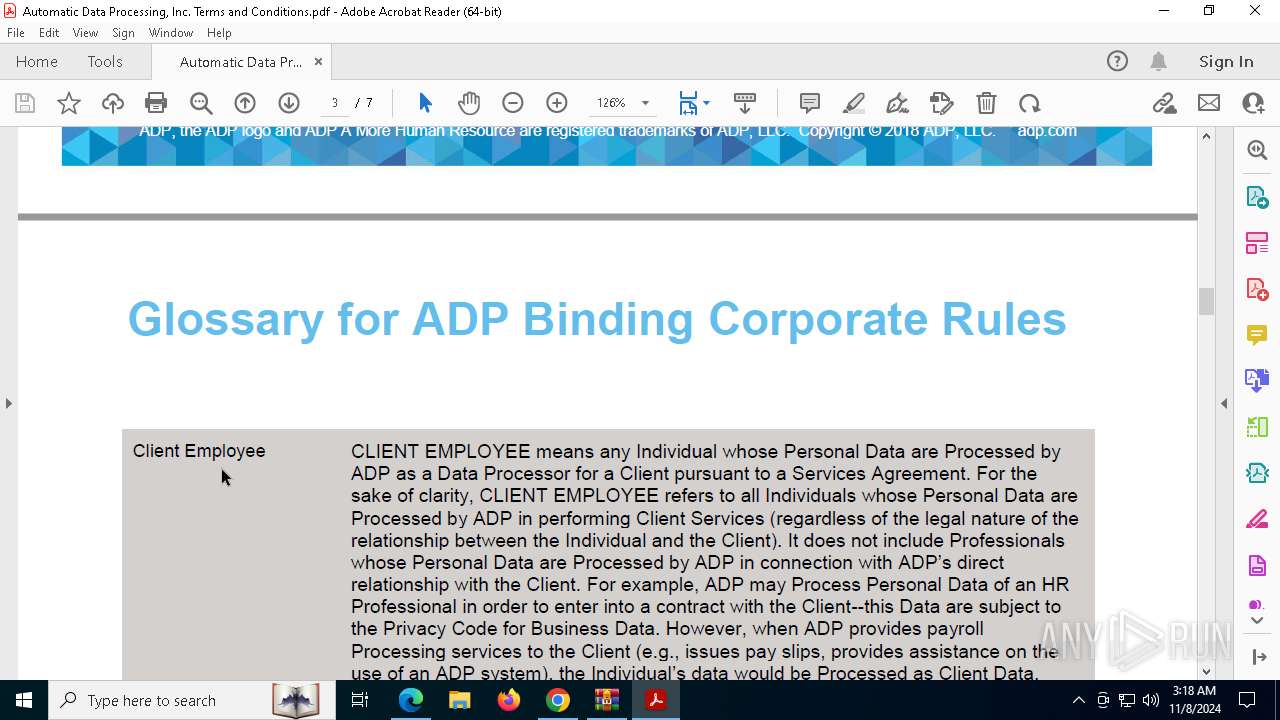1280x720 pixels.
Task: Open the Sign menu
Action: pyautogui.click(x=123, y=33)
